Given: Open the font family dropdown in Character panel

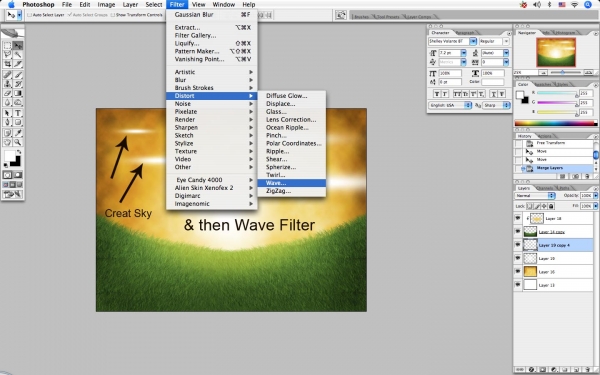Looking at the screenshot, I should [x=473, y=41].
